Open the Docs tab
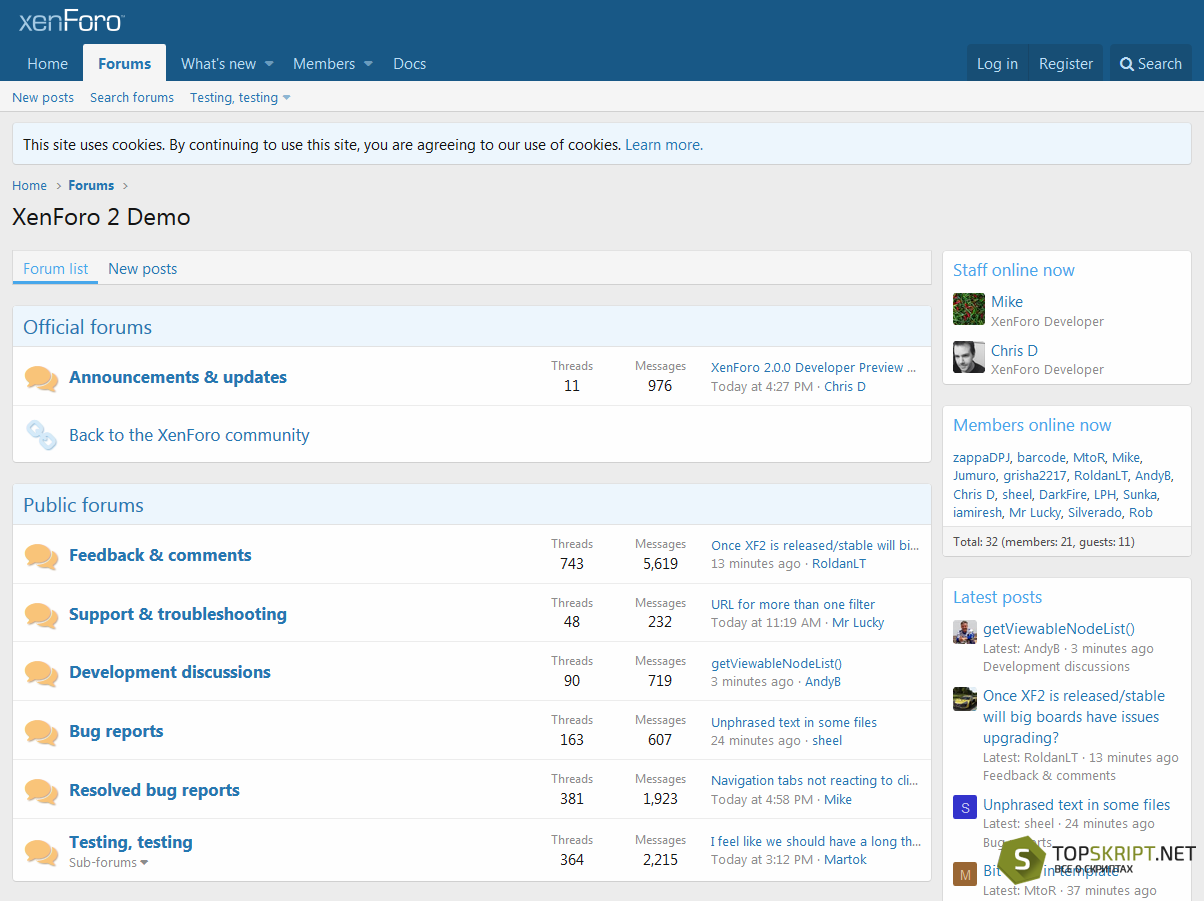 click(x=410, y=64)
